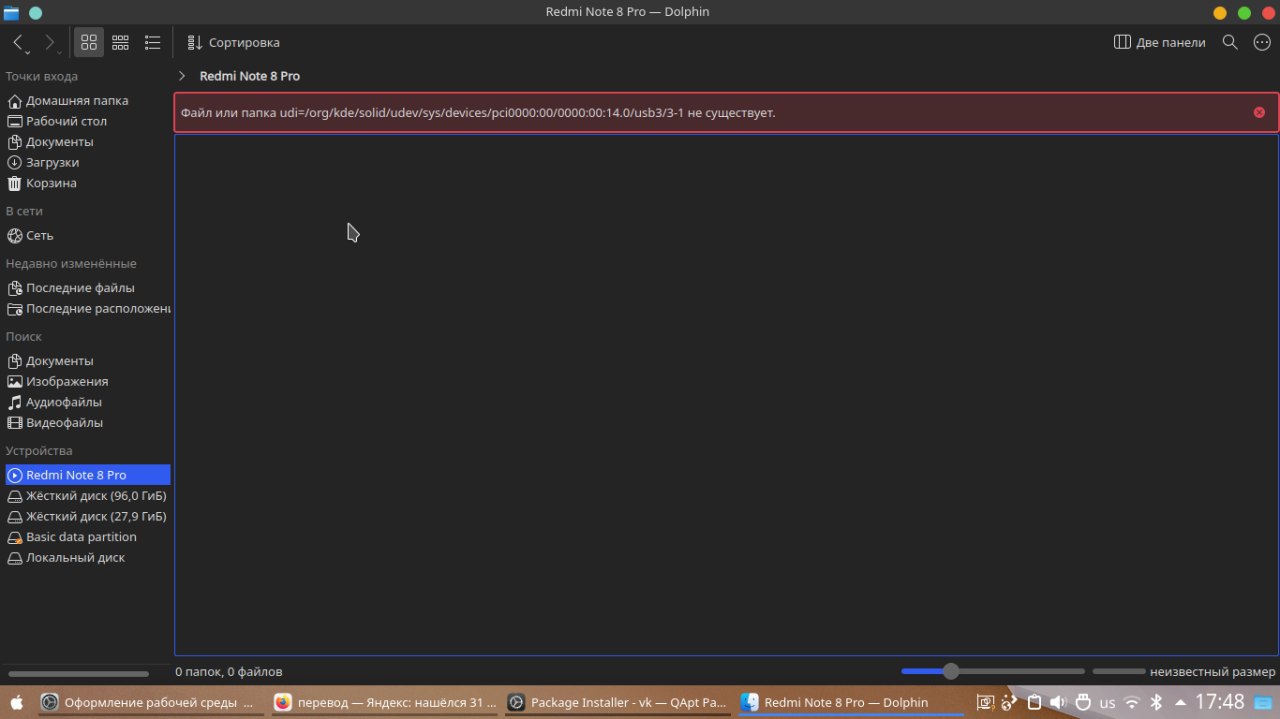1280x719 pixels.
Task: Open the volume speaker tray icon
Action: tap(1059, 702)
